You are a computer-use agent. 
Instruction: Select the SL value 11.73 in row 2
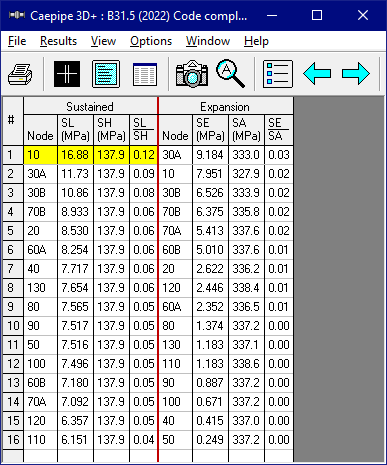[75, 174]
